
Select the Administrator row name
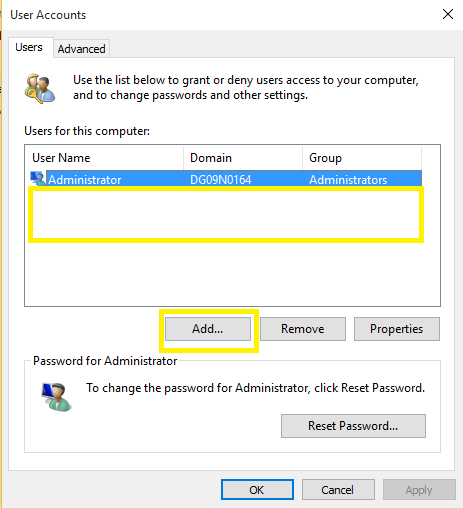(85, 180)
